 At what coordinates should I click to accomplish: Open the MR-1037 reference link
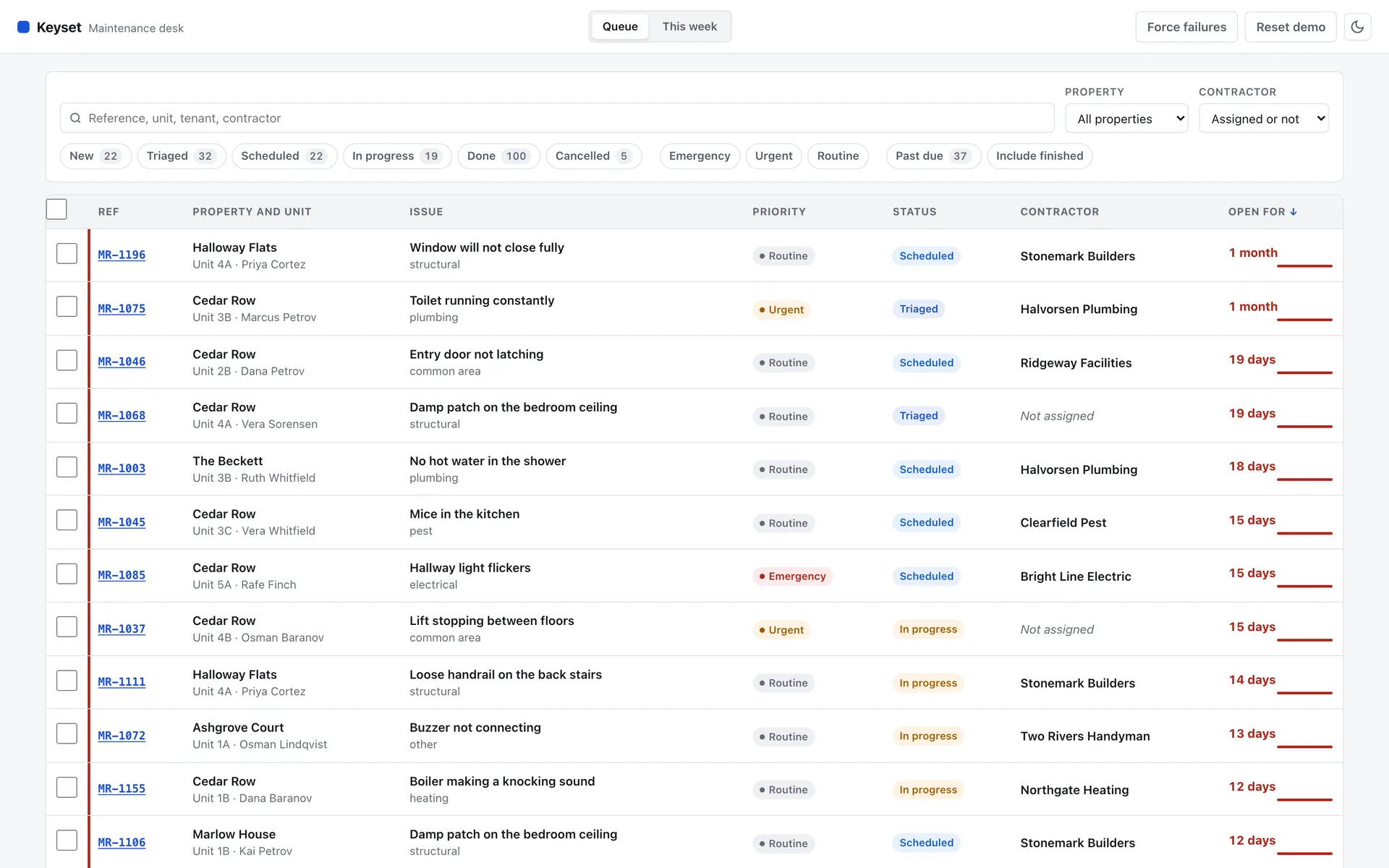point(122,629)
